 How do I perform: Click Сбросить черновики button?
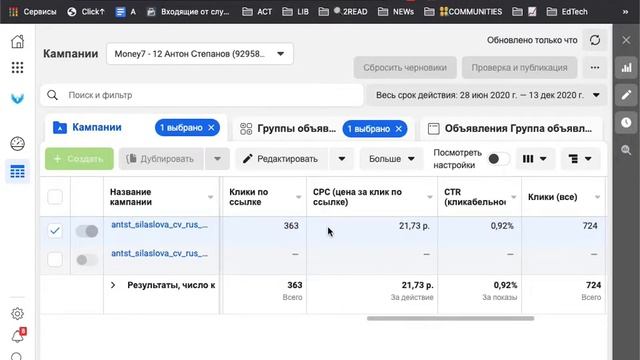tap(405, 68)
